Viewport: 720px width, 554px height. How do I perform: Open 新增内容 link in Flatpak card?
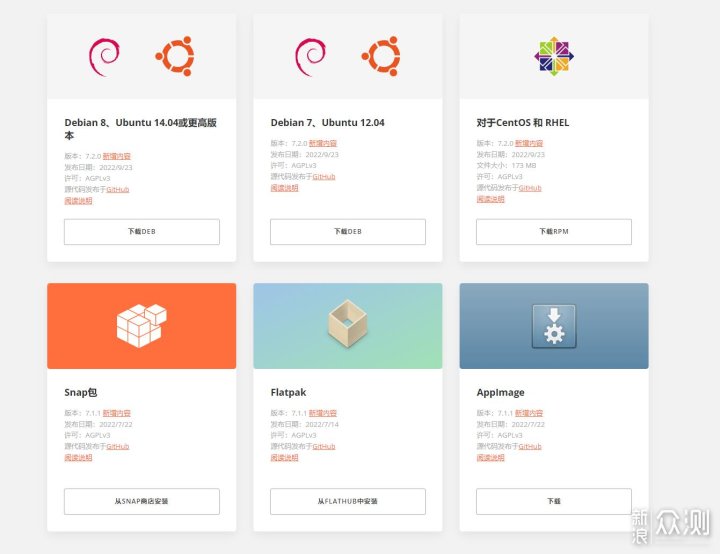pos(323,413)
